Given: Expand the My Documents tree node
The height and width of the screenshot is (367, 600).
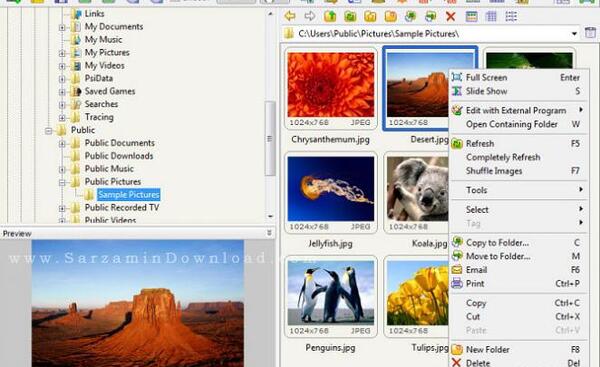Looking at the screenshot, I should (62, 27).
